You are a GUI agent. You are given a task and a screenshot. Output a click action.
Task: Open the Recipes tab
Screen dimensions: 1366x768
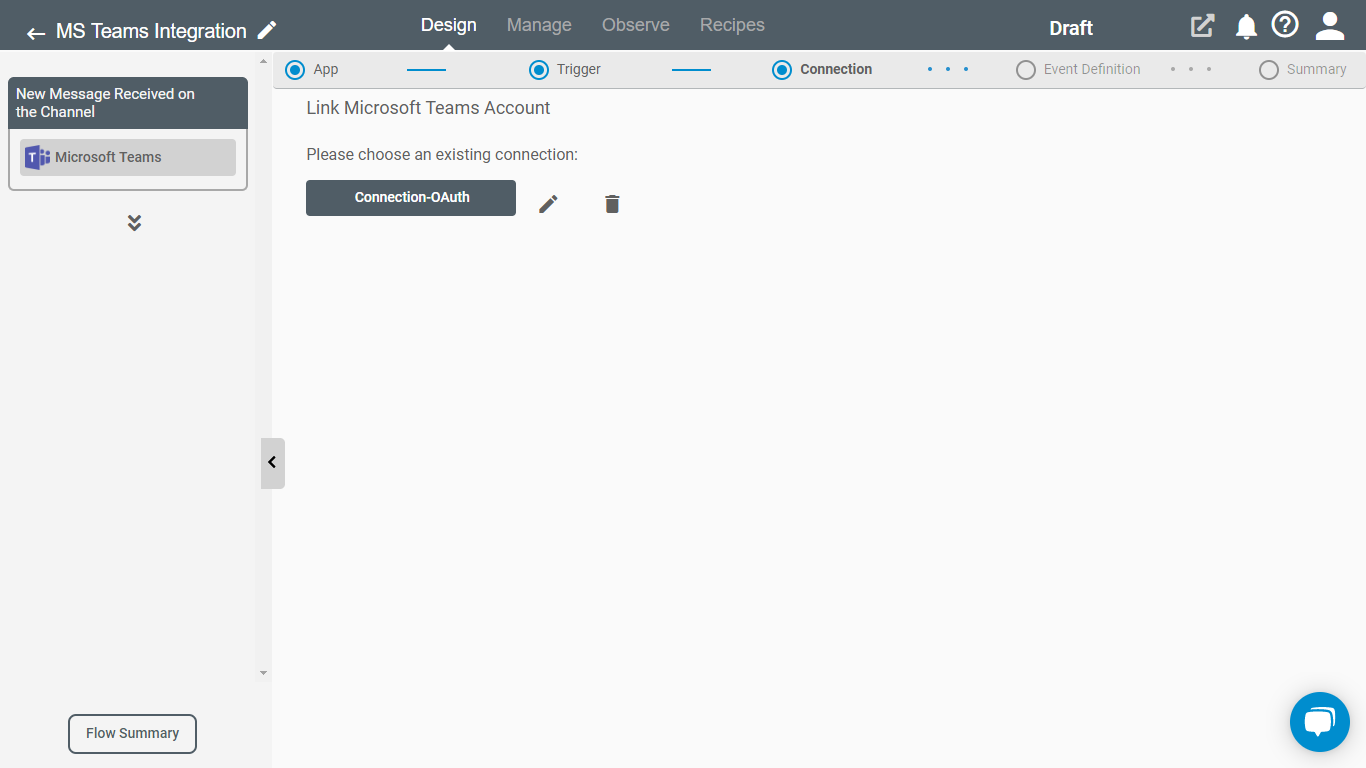[732, 25]
